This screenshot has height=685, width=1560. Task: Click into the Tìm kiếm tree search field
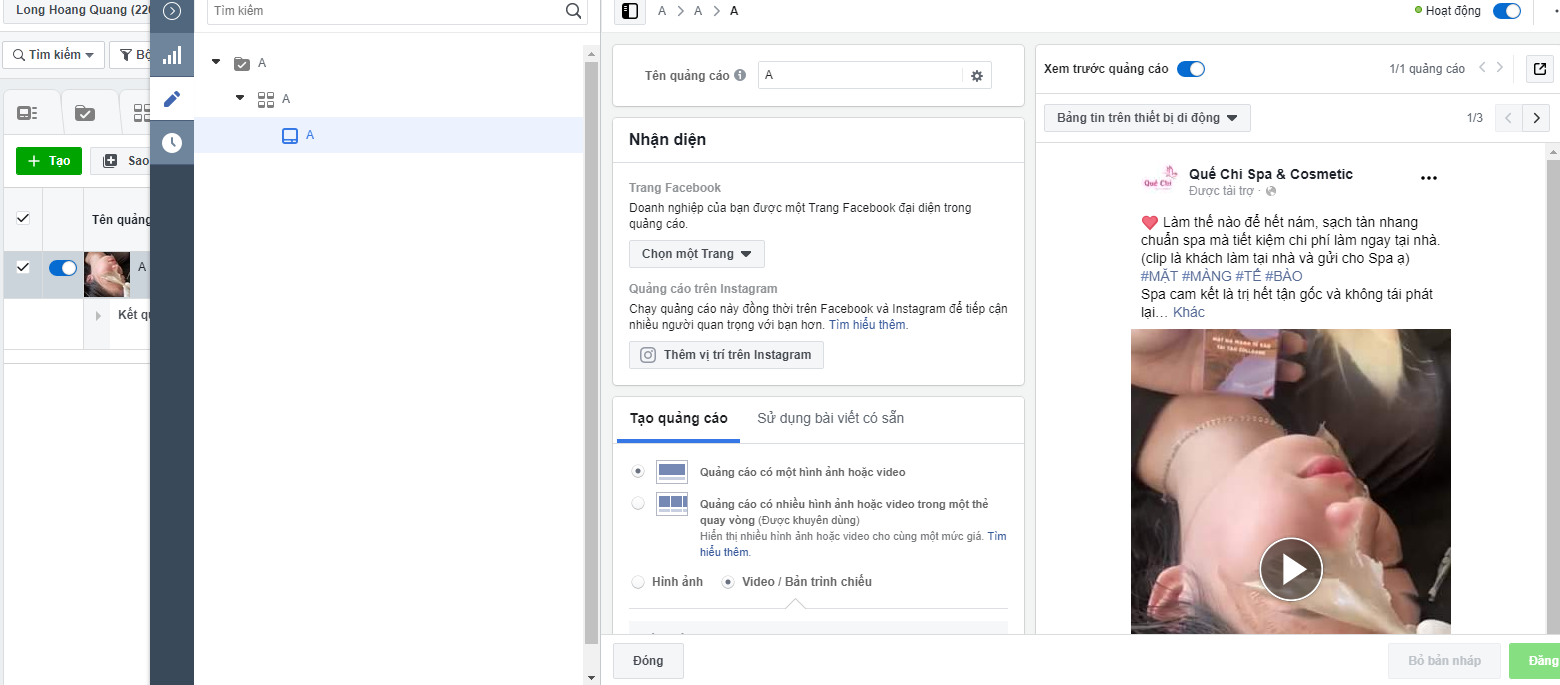[x=385, y=11]
